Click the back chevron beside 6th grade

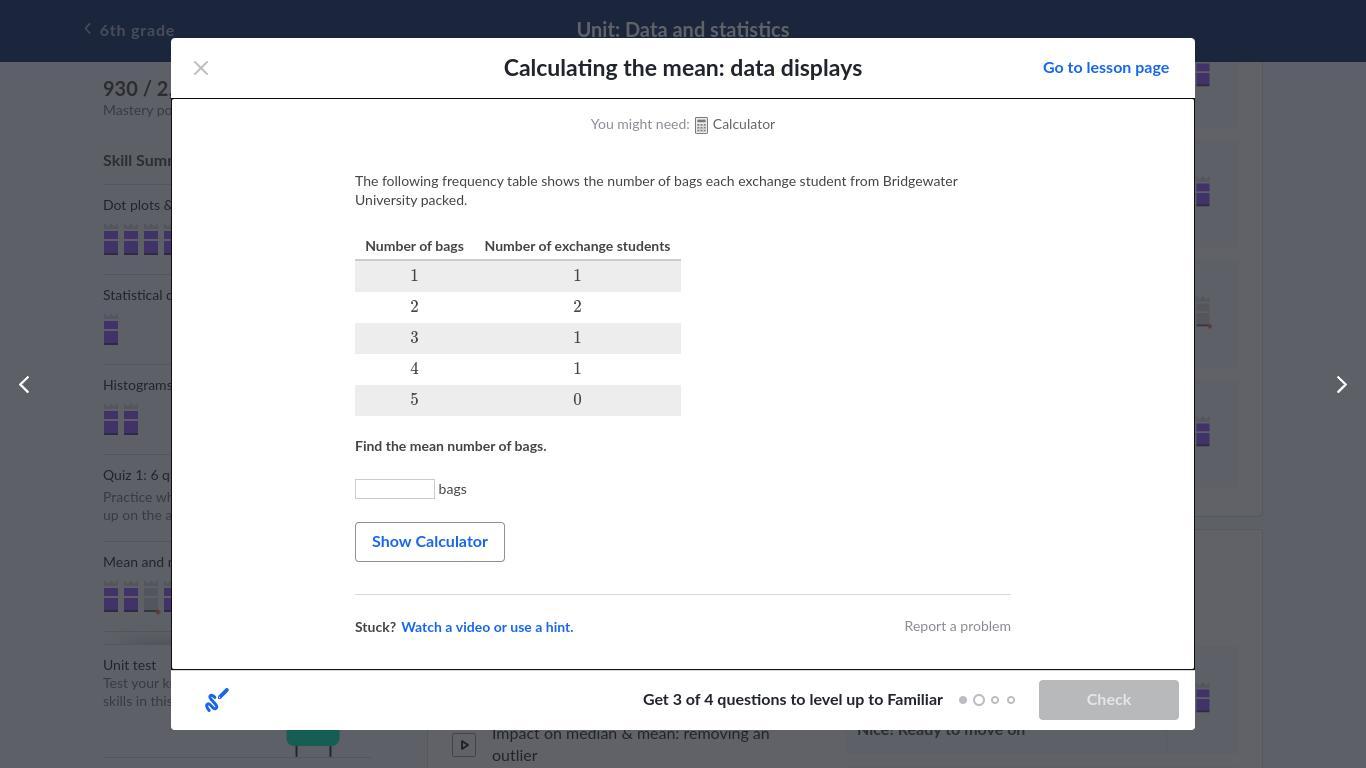click(88, 29)
